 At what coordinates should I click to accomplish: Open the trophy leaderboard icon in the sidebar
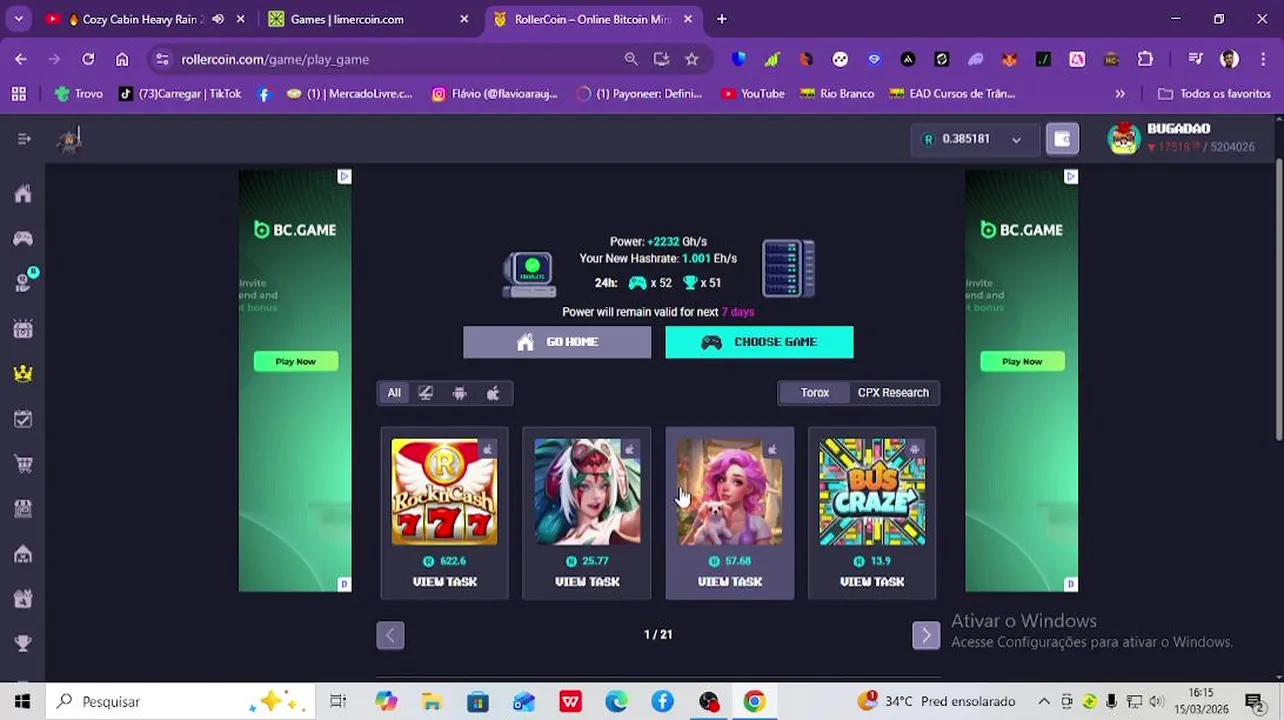coord(23,643)
